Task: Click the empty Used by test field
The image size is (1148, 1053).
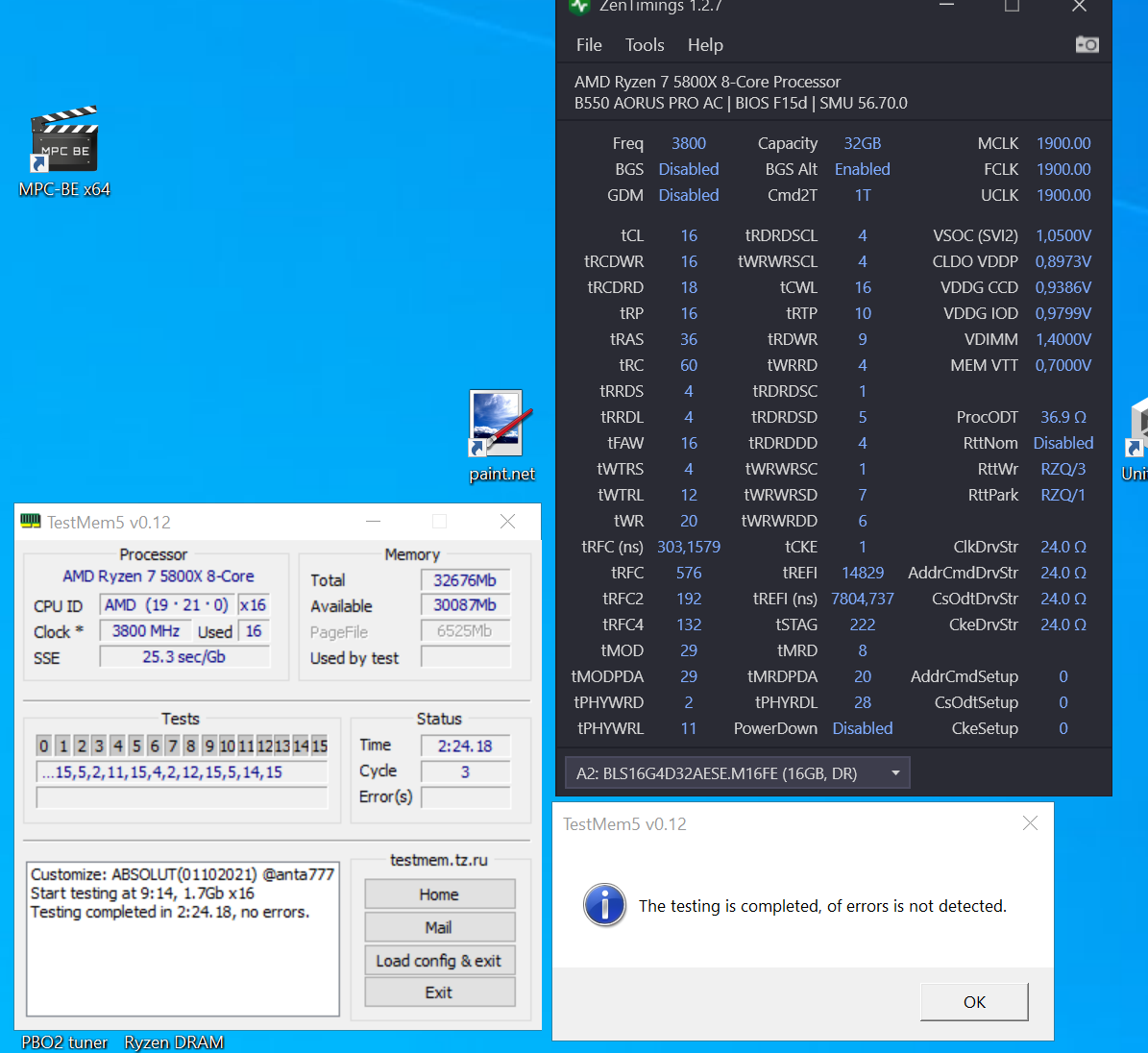Action: 465,657
